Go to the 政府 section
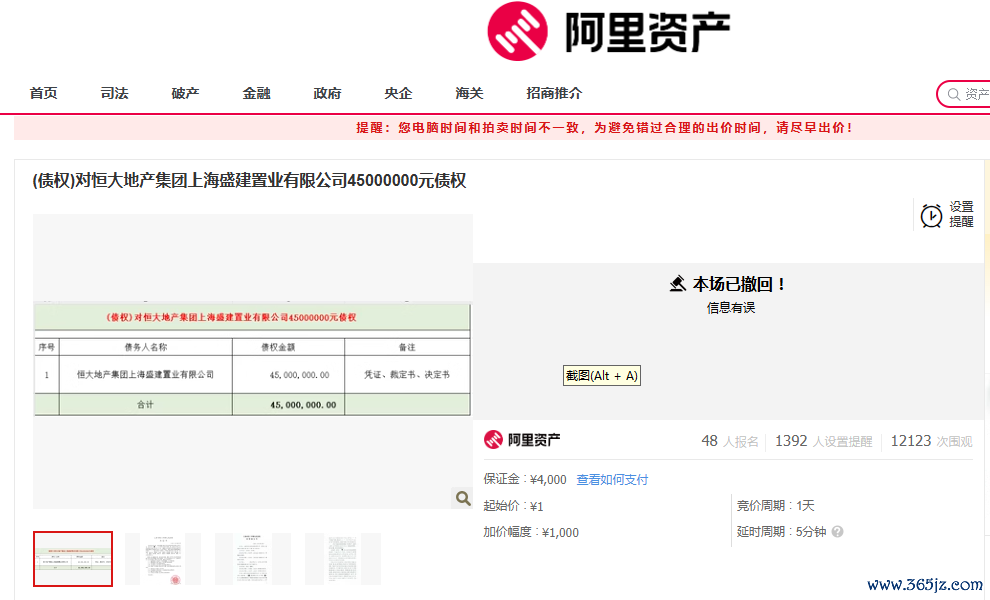The image size is (990, 600). (x=327, y=93)
